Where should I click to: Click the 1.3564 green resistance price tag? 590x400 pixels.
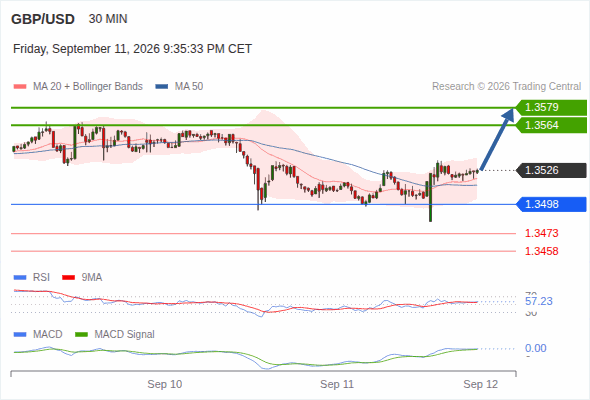point(551,125)
